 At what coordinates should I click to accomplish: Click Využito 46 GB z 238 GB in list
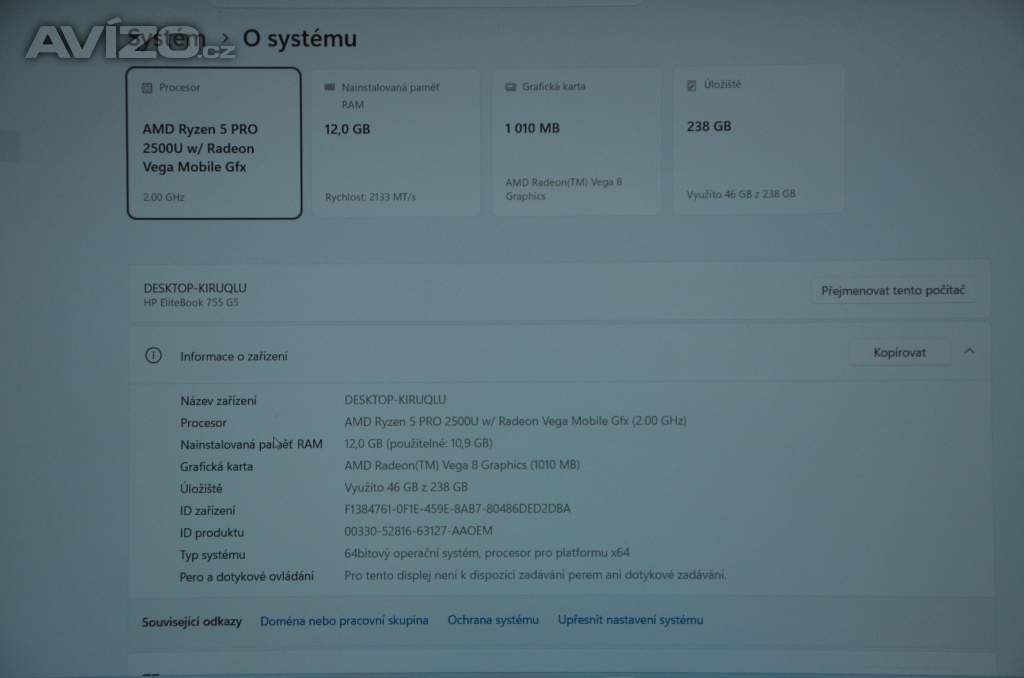coord(406,487)
